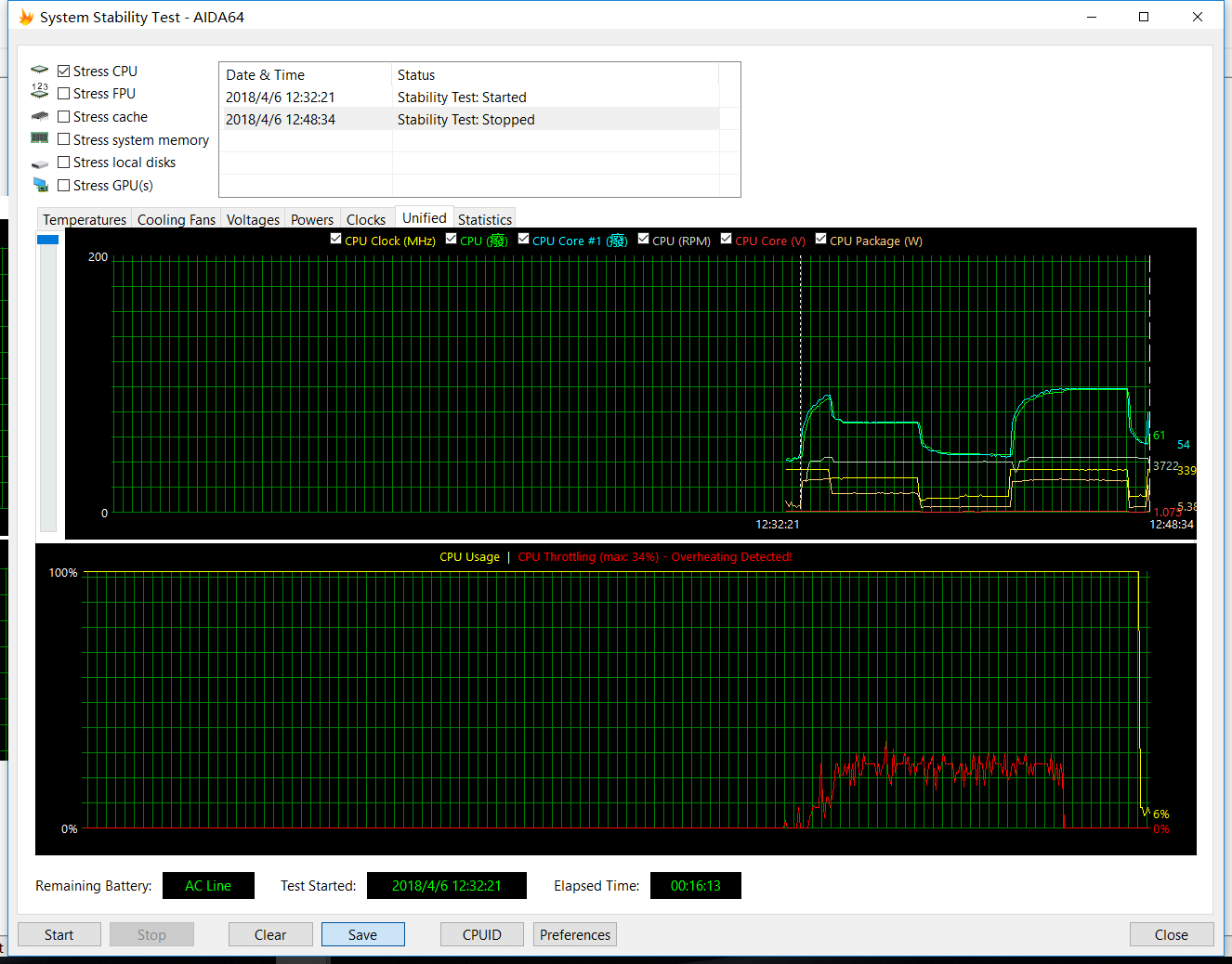Click the '2018/4/6 12:48:34' log timestamp
The image size is (1232, 964).
[x=281, y=119]
